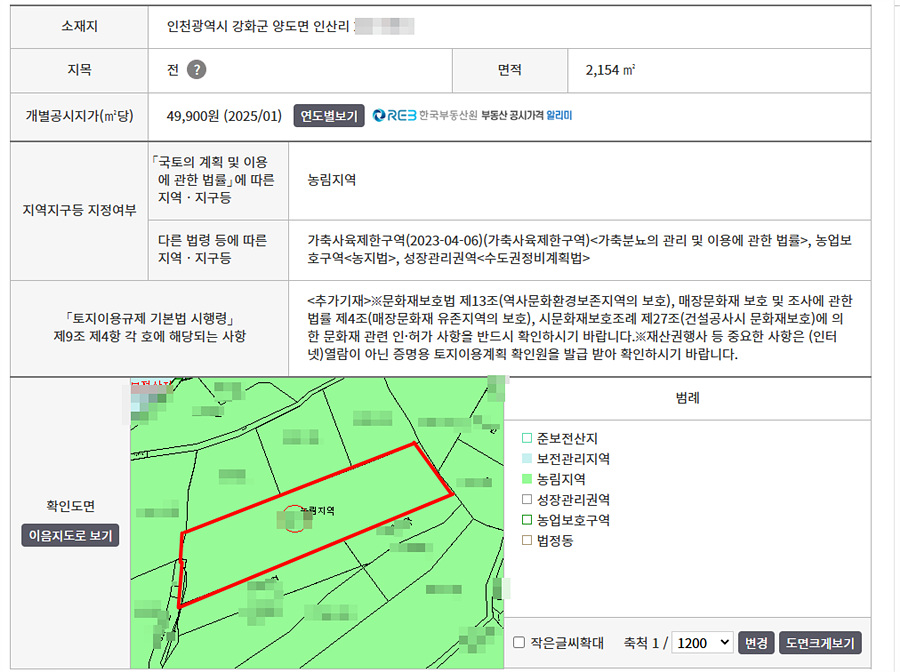Enable the 작은글씨확대 checkbox
Image resolution: width=900 pixels, height=672 pixels.
[518, 643]
